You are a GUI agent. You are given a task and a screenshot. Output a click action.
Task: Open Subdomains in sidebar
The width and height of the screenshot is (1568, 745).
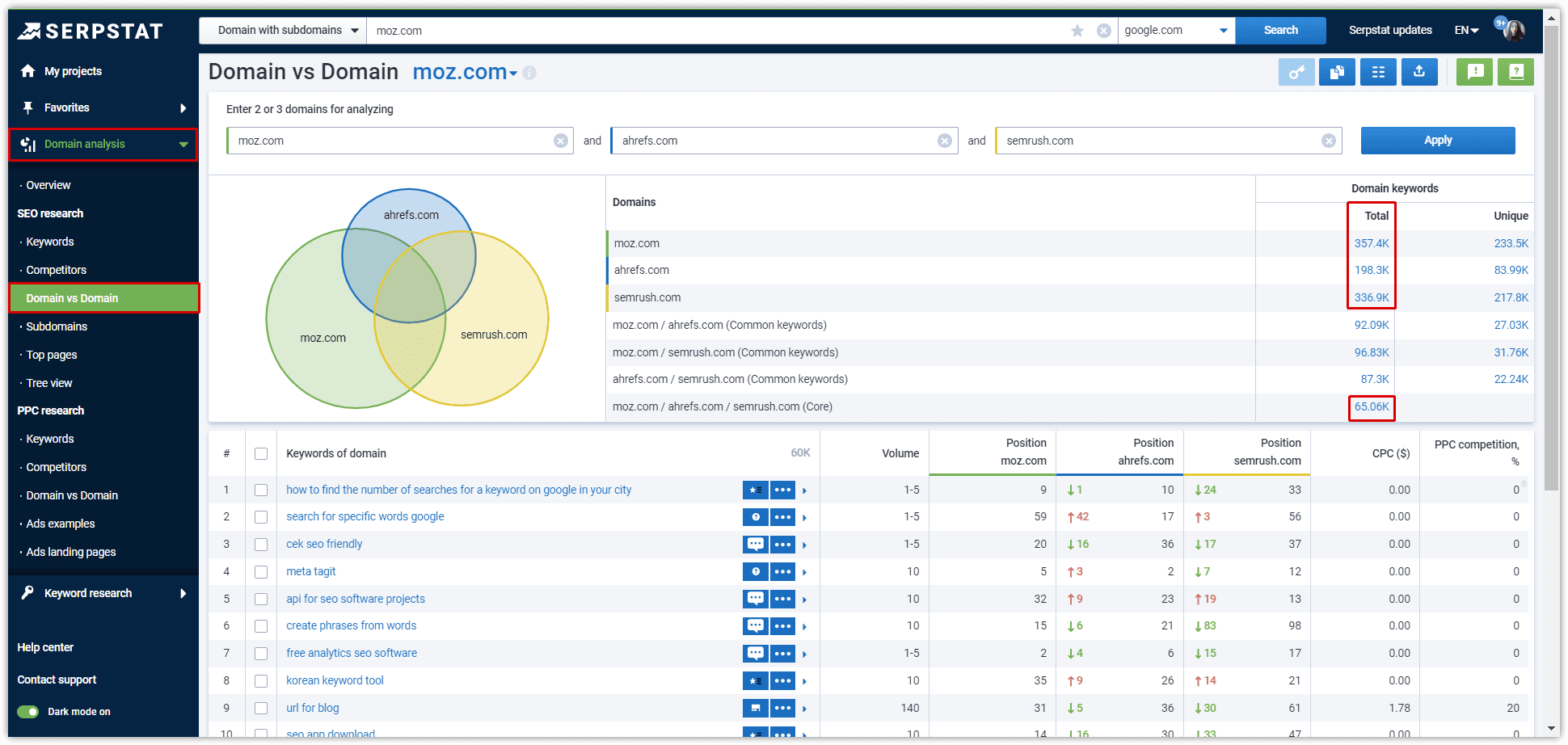tap(57, 326)
